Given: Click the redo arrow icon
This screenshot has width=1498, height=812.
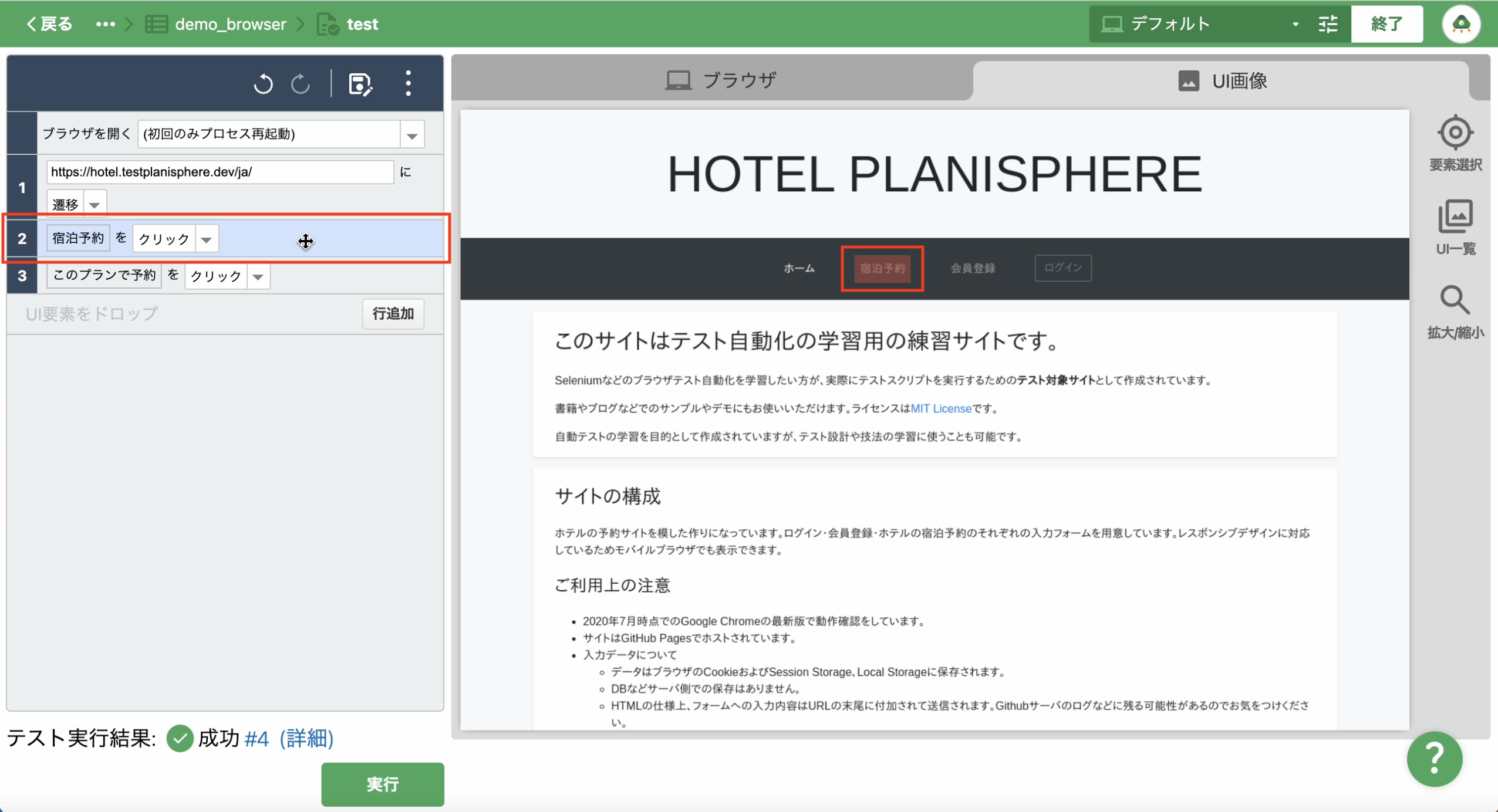Looking at the screenshot, I should (301, 84).
